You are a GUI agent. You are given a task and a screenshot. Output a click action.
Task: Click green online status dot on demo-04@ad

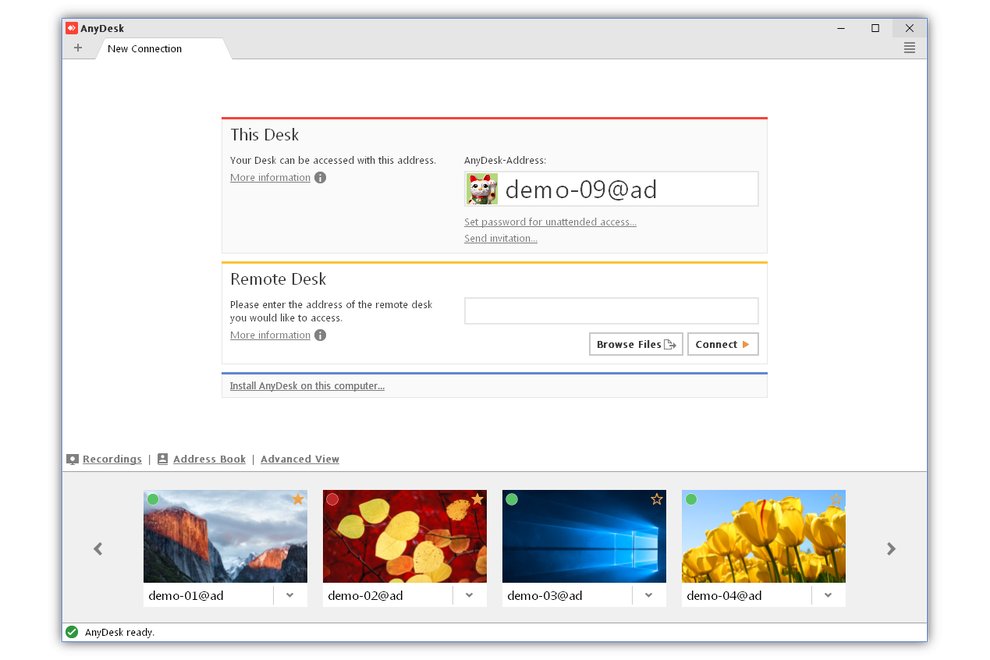691,500
